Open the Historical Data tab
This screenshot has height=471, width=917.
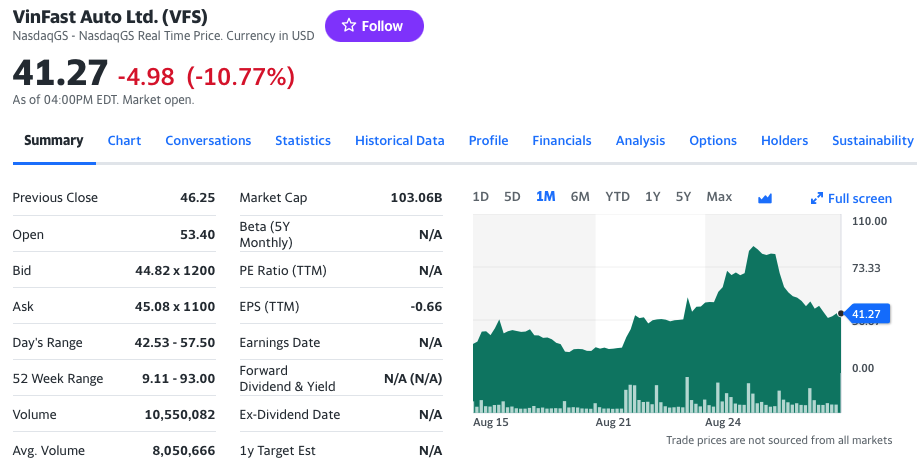pyautogui.click(x=399, y=140)
